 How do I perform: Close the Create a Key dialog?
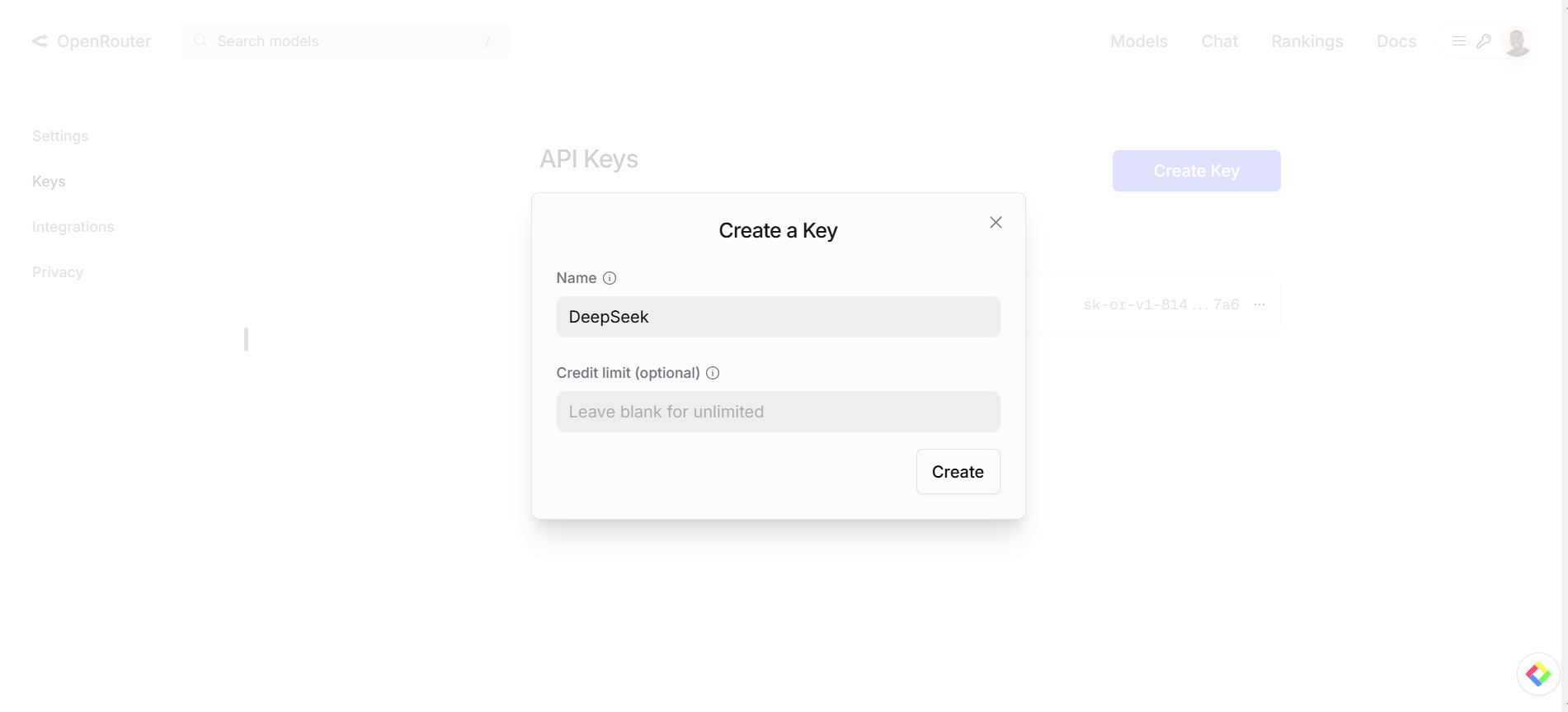tap(996, 223)
